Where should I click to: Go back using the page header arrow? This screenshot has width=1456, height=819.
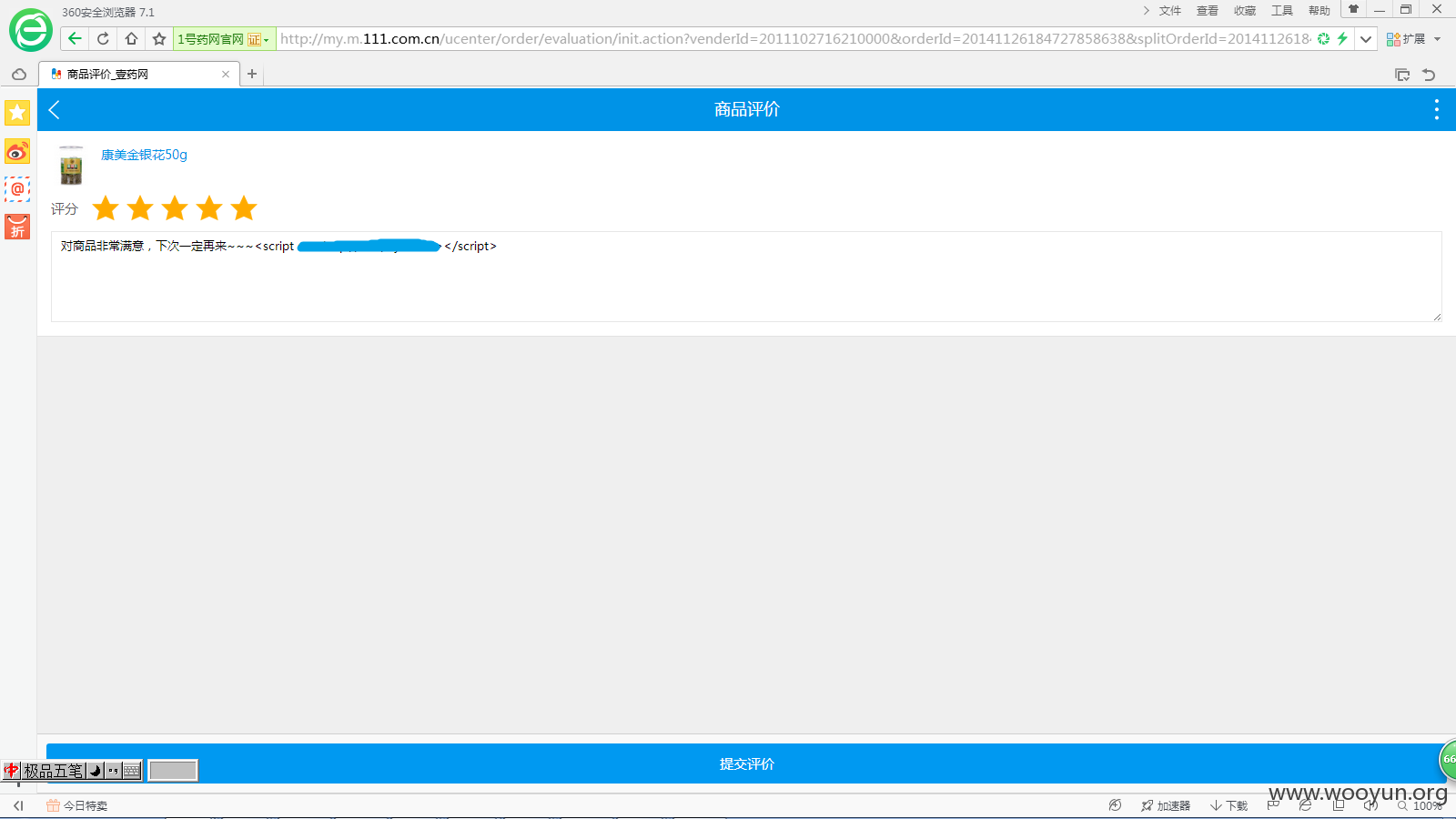coord(55,110)
